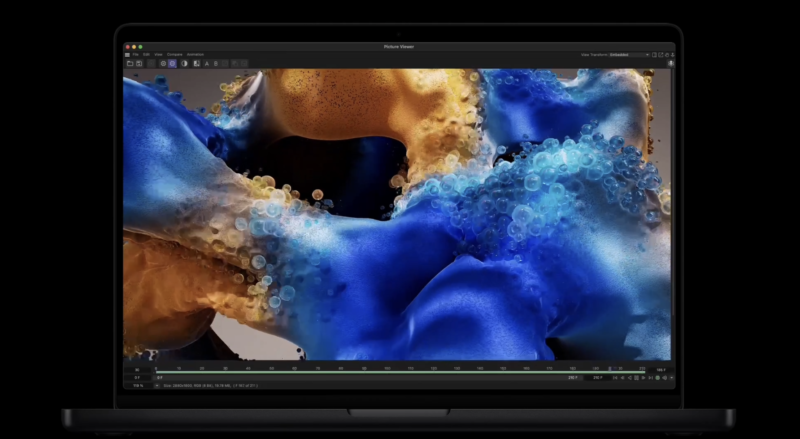Click the Open image folder icon
The width and height of the screenshot is (800, 439).
[130, 63]
